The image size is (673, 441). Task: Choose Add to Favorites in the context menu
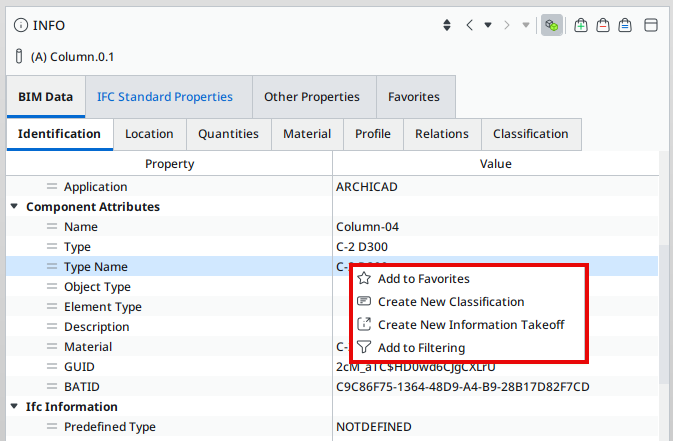[x=468, y=279]
